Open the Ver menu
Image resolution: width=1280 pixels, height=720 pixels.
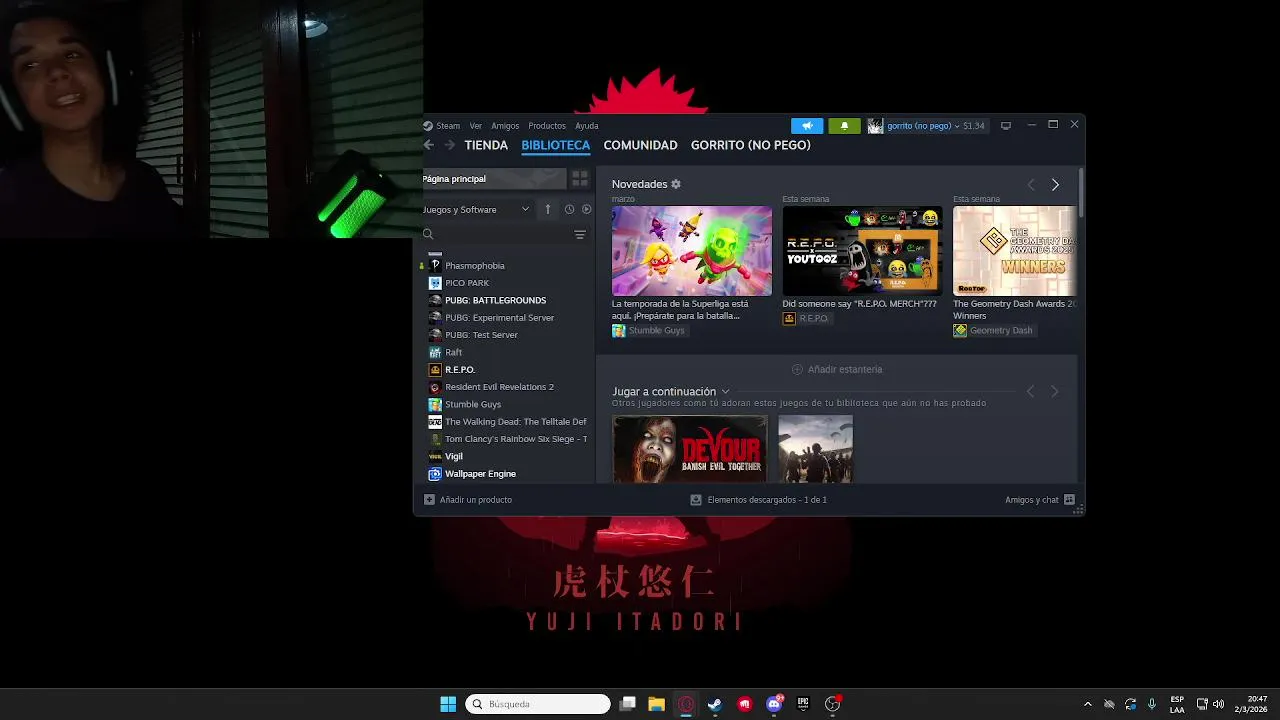476,126
